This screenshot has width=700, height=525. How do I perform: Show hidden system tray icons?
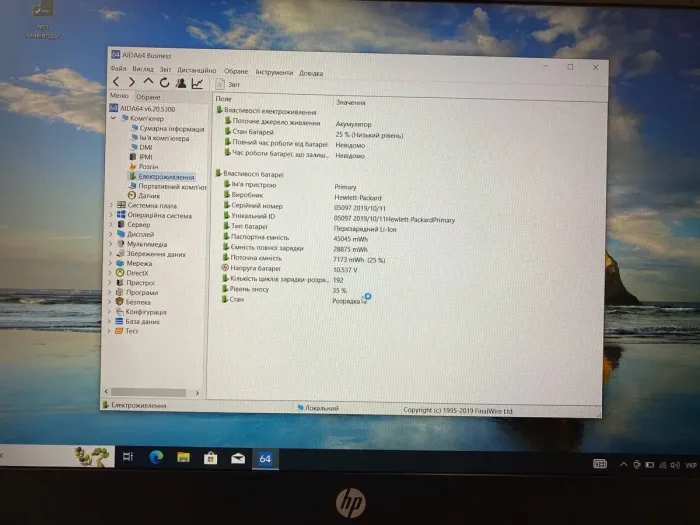point(623,464)
